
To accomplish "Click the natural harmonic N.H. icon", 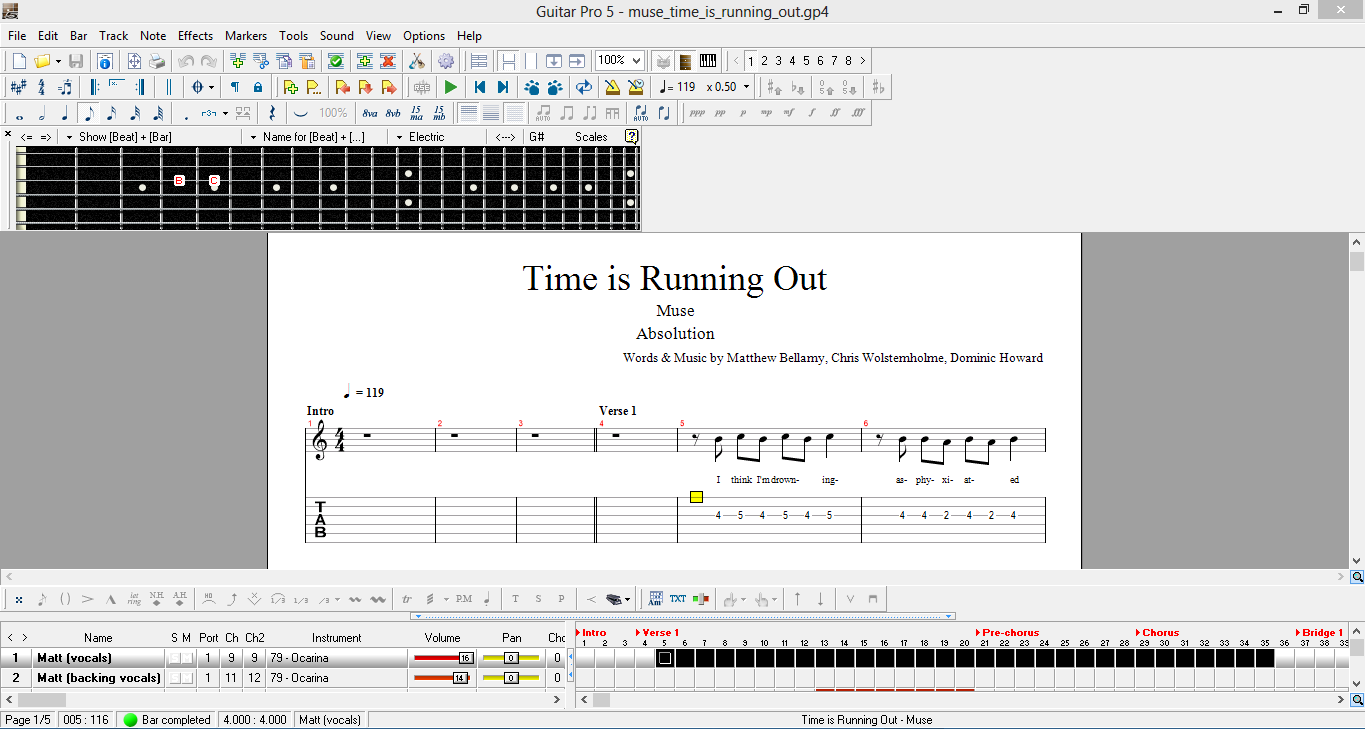I will click(x=157, y=599).
